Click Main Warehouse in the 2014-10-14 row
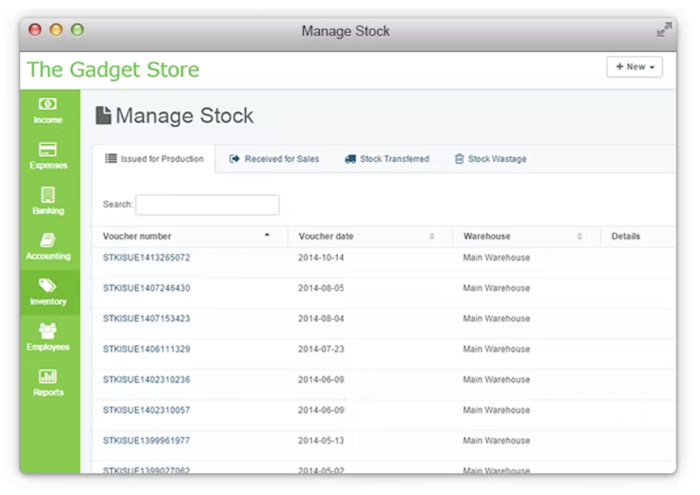Image resolution: width=700 pixels, height=495 pixels. click(496, 258)
